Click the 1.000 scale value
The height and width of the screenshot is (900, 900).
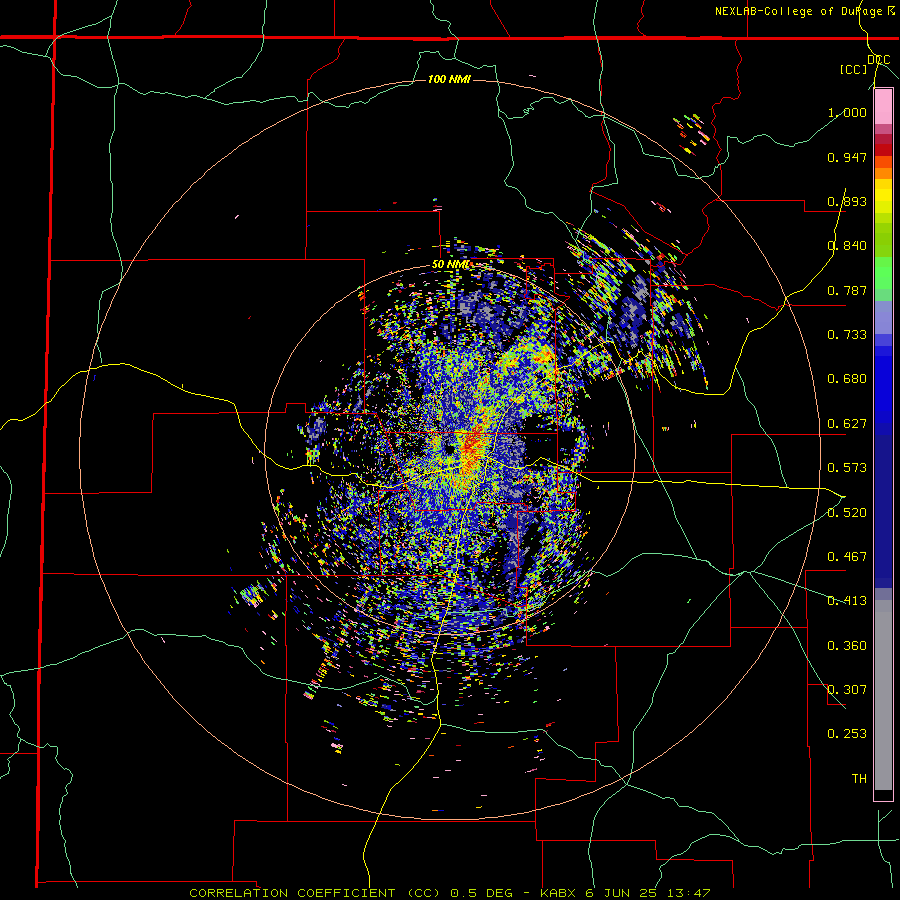tap(847, 112)
